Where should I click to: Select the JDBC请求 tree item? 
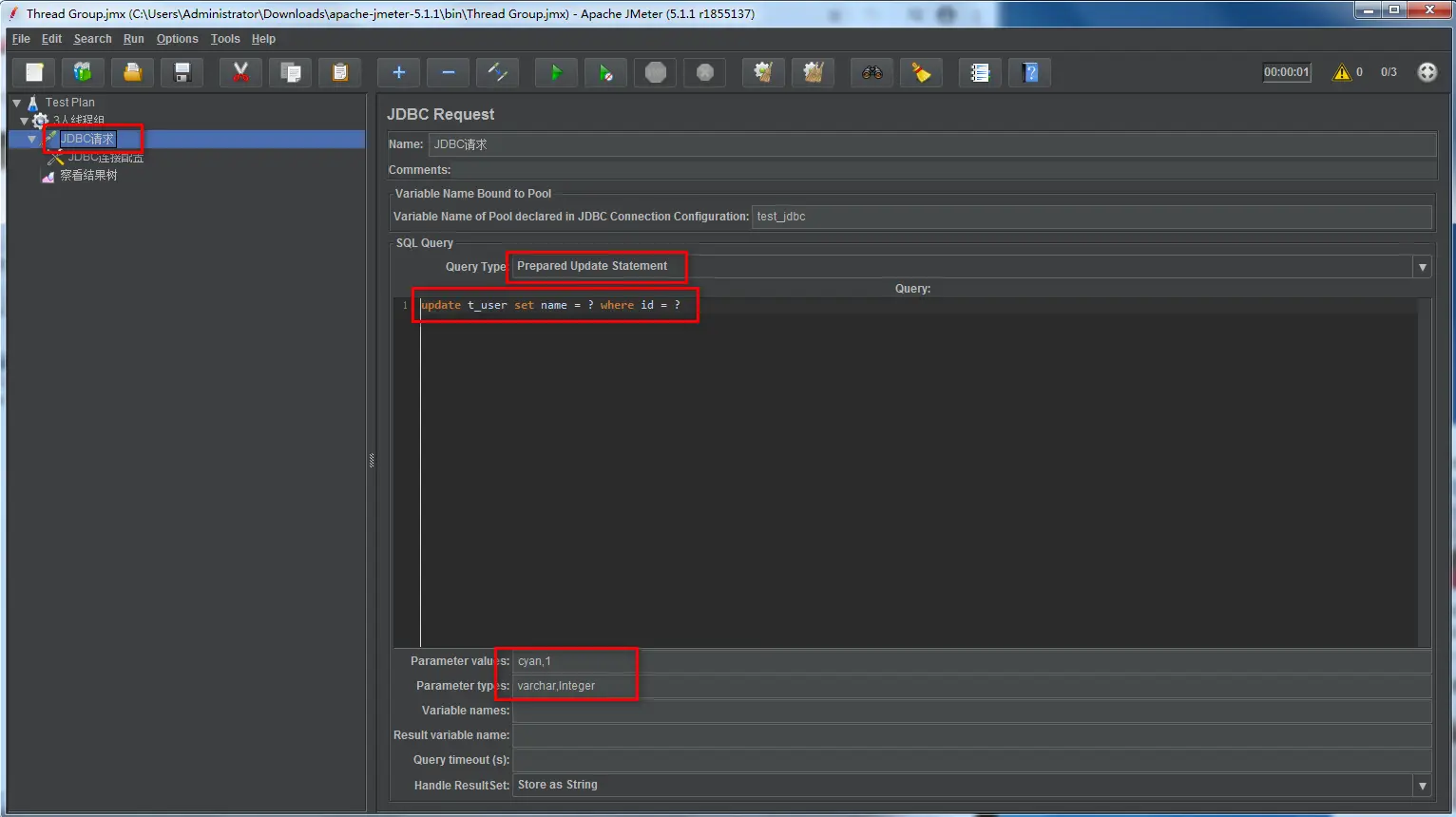(87, 139)
